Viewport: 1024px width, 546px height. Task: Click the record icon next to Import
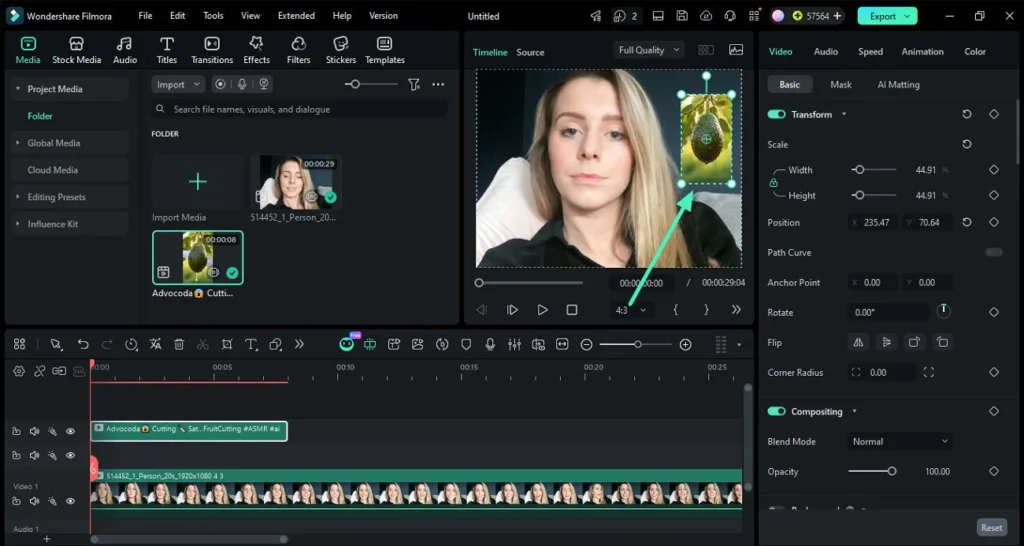click(221, 84)
